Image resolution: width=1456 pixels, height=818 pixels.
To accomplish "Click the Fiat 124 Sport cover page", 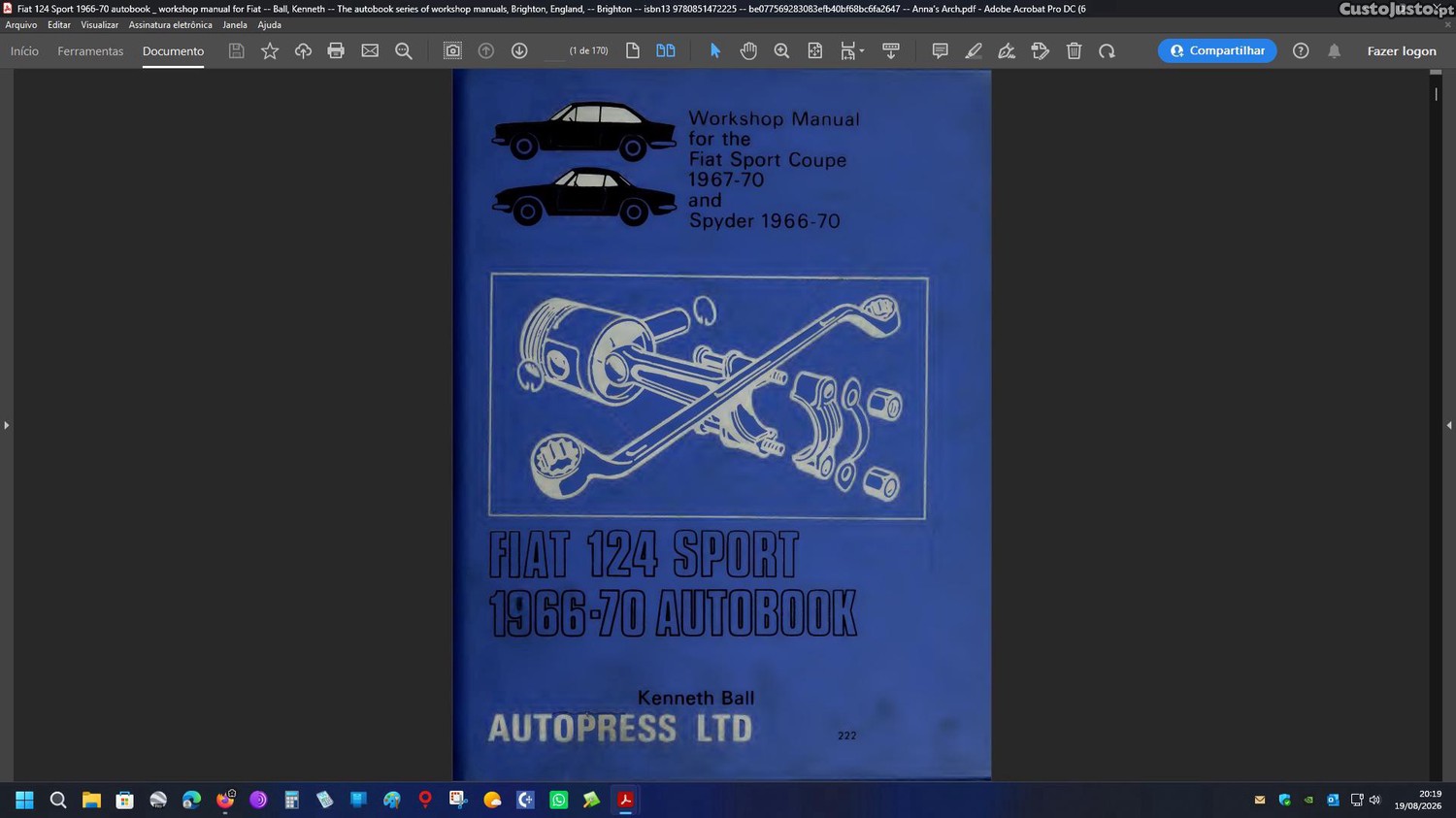I will click(722, 424).
